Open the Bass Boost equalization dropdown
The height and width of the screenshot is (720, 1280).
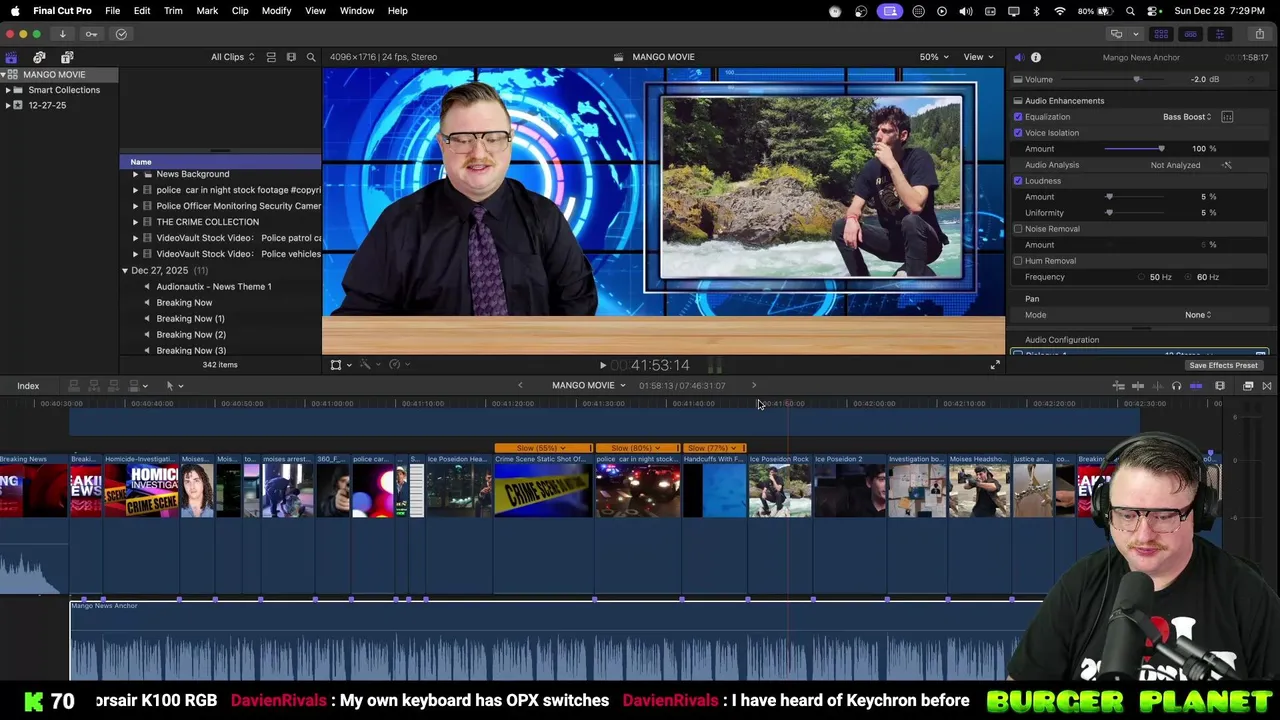click(x=1187, y=117)
